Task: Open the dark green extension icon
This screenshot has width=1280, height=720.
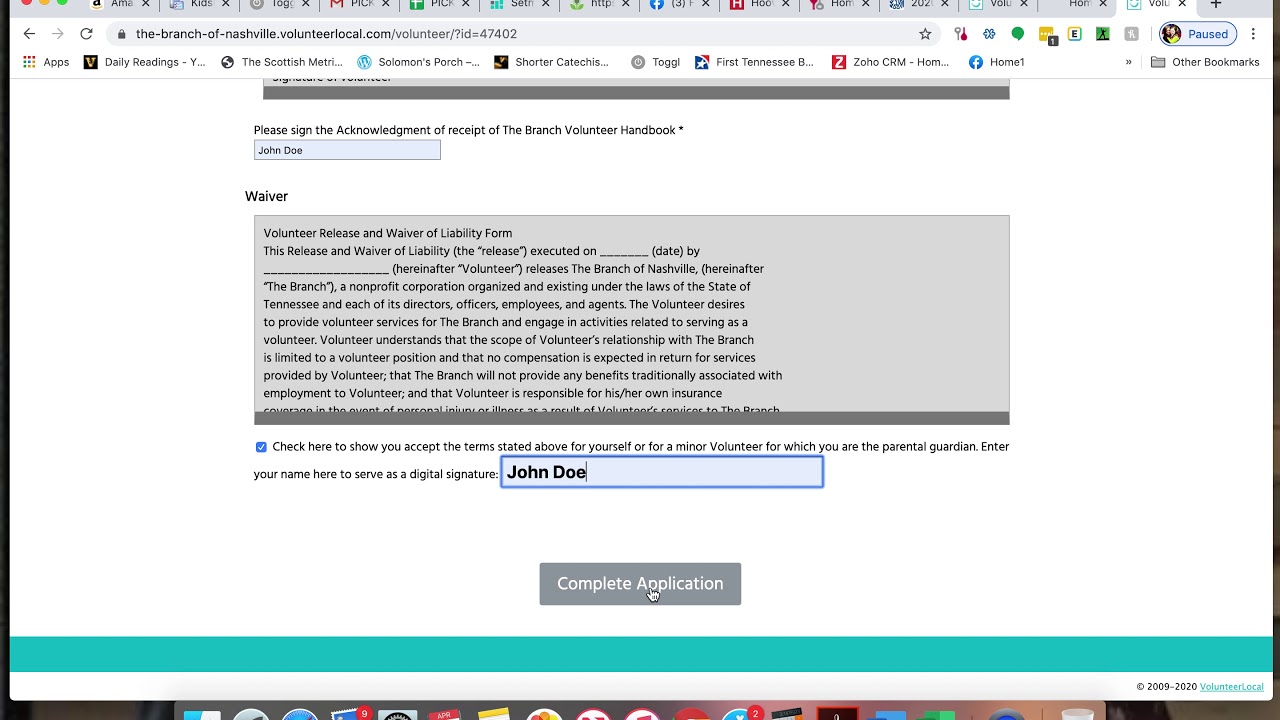Action: [x=1103, y=34]
